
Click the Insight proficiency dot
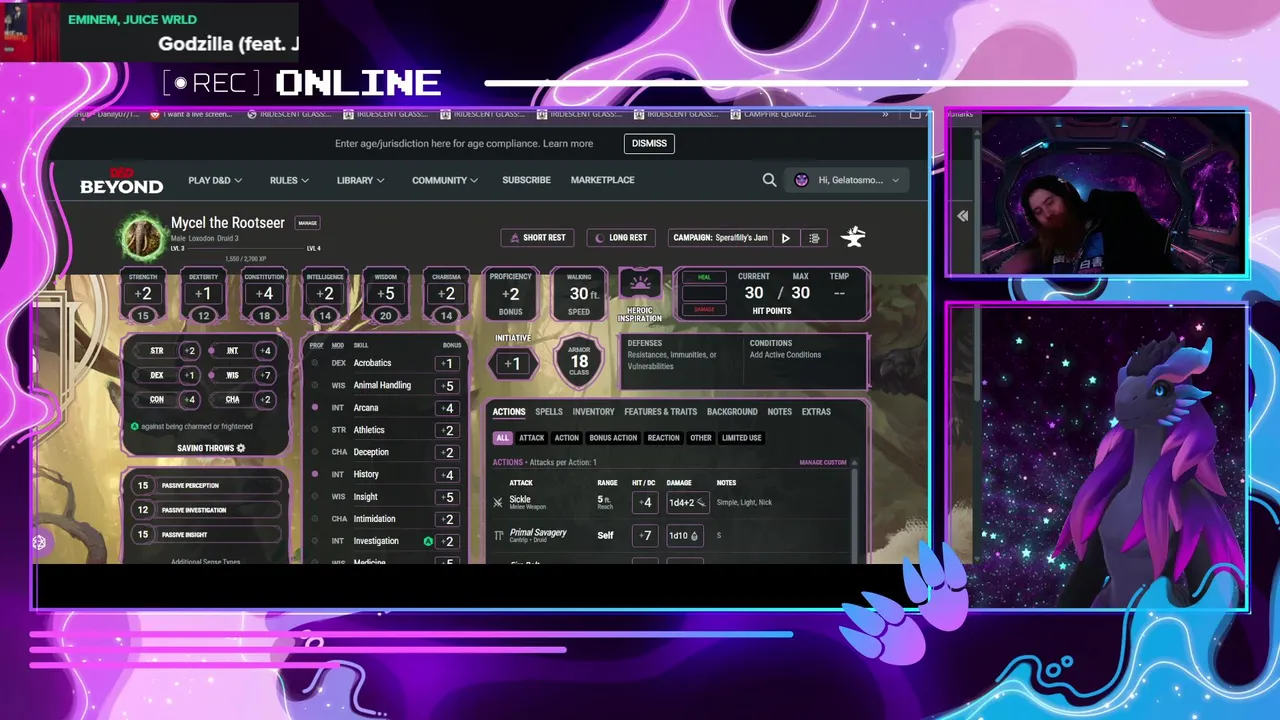(x=315, y=497)
